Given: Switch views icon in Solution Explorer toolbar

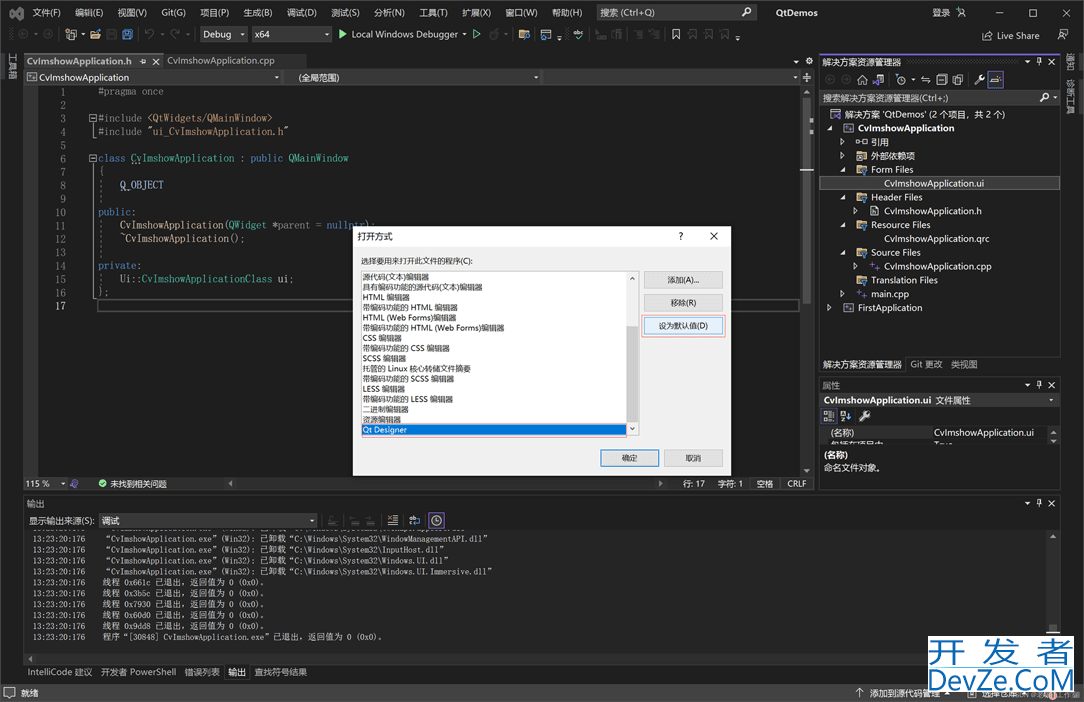Looking at the screenshot, I should click(879, 80).
